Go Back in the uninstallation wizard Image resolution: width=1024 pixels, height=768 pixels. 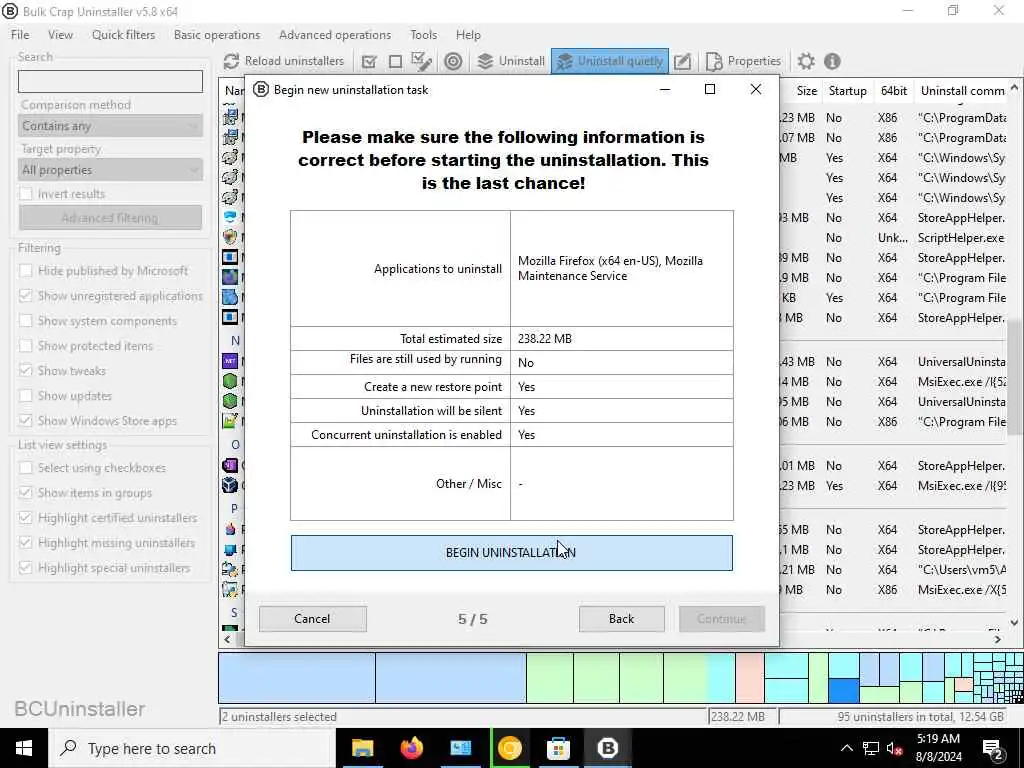[x=621, y=618]
